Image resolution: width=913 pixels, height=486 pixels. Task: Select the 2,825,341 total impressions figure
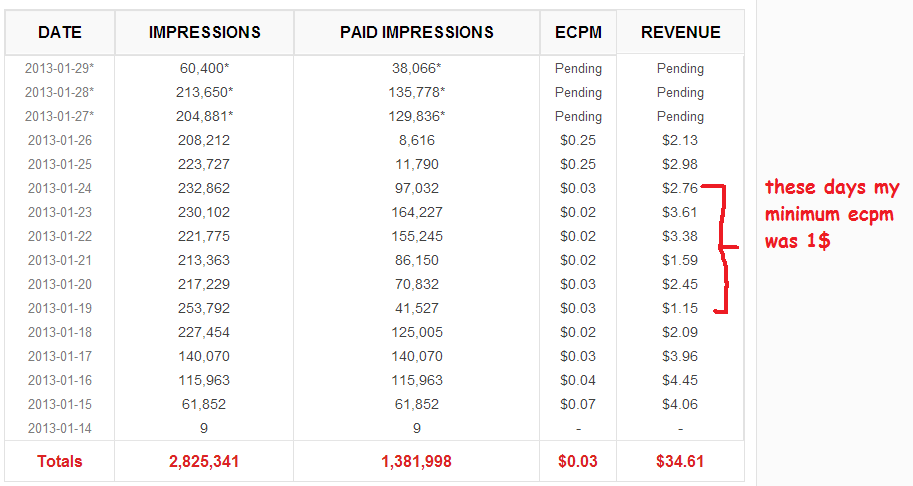coord(204,461)
